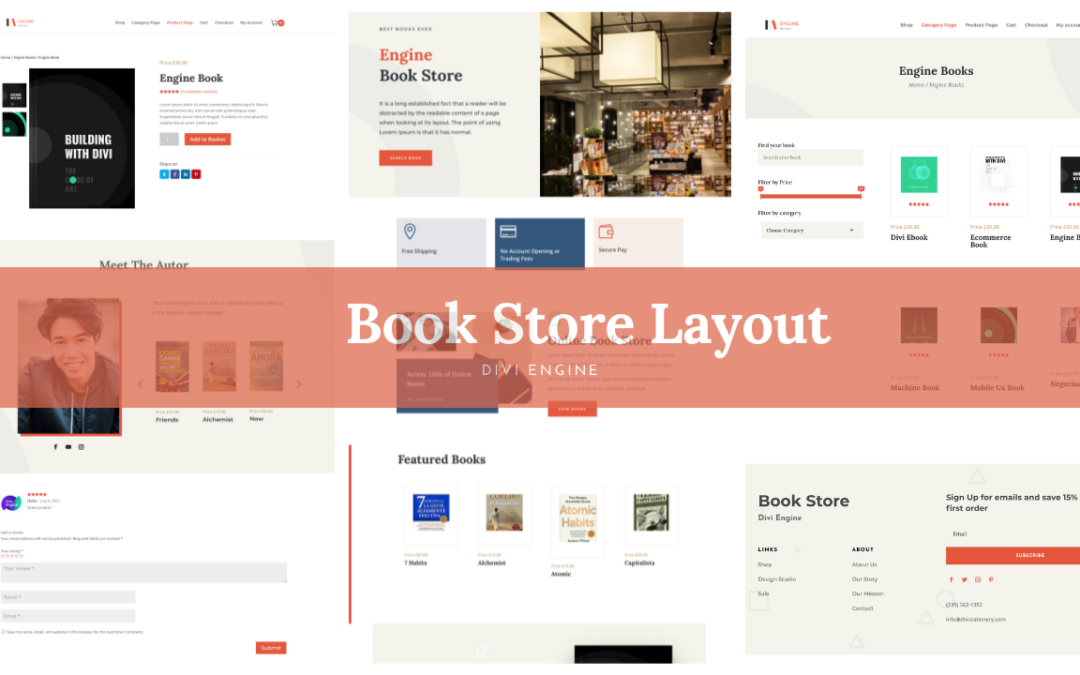Viewport: 1080px width, 675px height.
Task: Click the Add to Basket button
Action: [207, 139]
